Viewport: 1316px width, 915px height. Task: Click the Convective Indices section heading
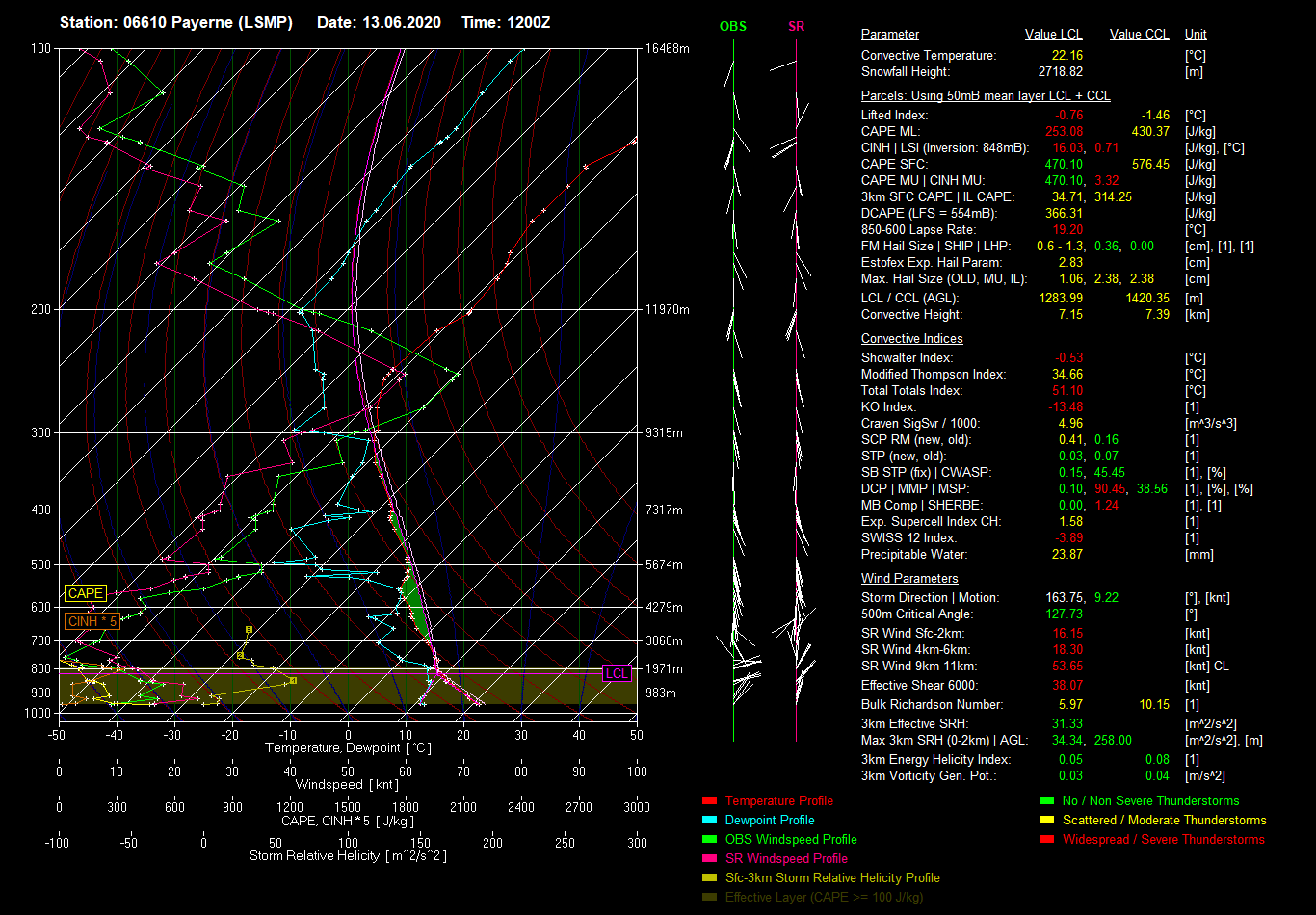click(911, 339)
